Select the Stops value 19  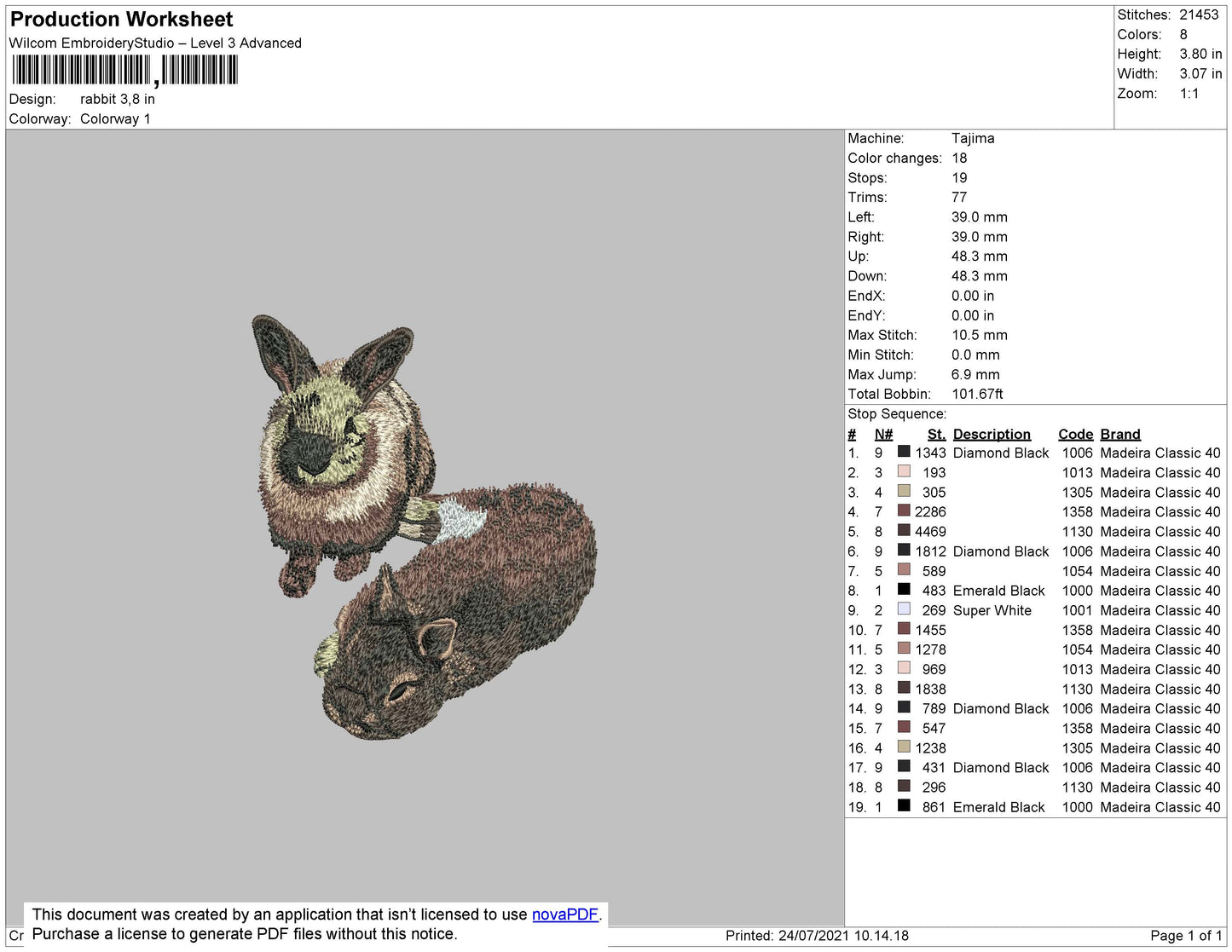(959, 177)
